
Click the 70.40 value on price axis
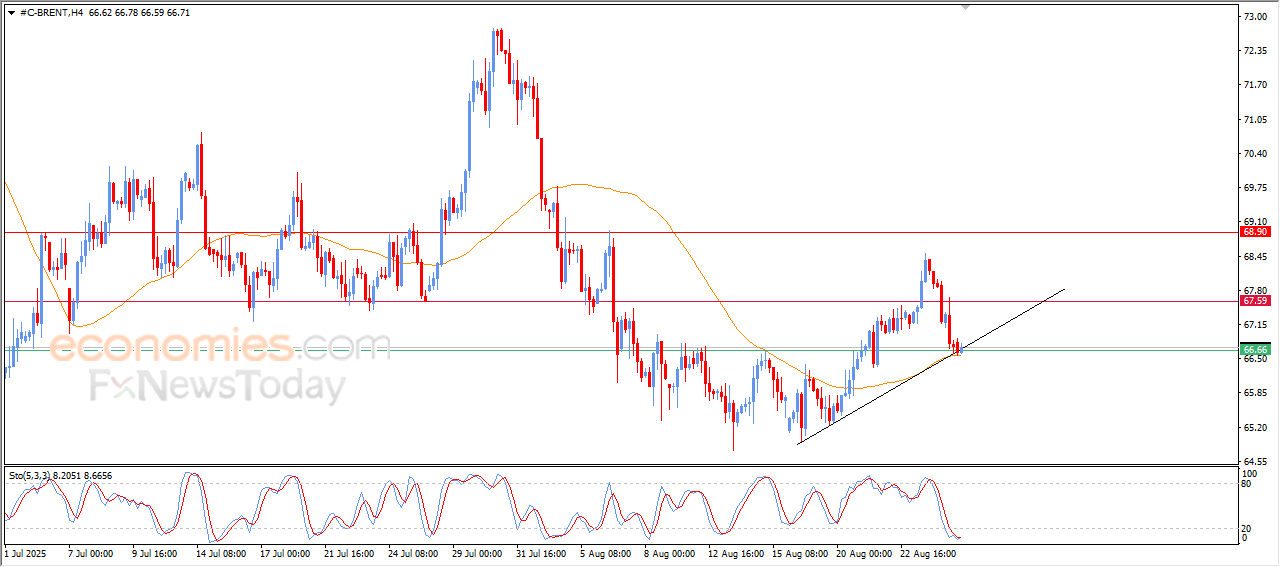(1255, 153)
